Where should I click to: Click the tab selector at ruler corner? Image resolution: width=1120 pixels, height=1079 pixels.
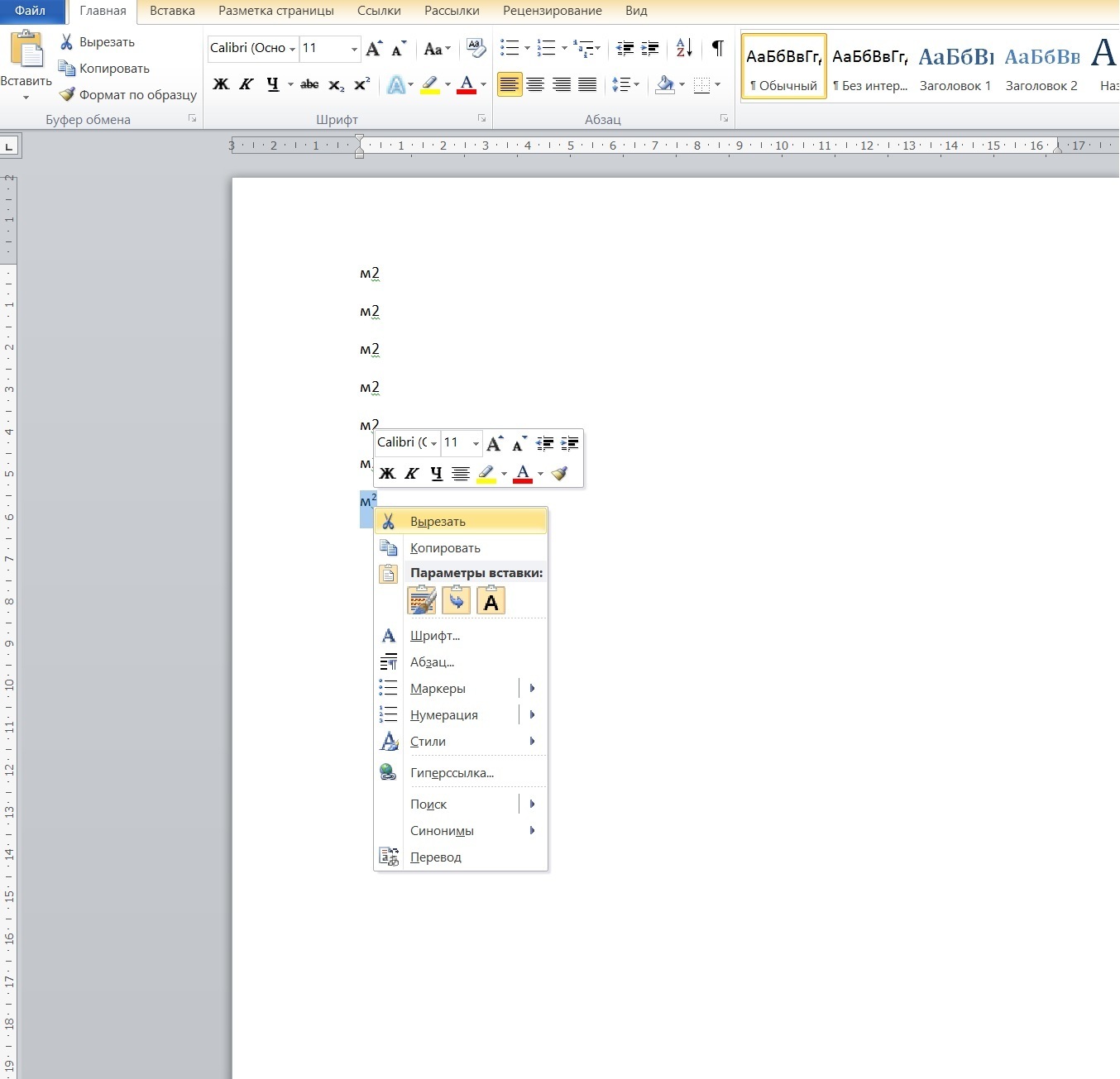coord(9,147)
